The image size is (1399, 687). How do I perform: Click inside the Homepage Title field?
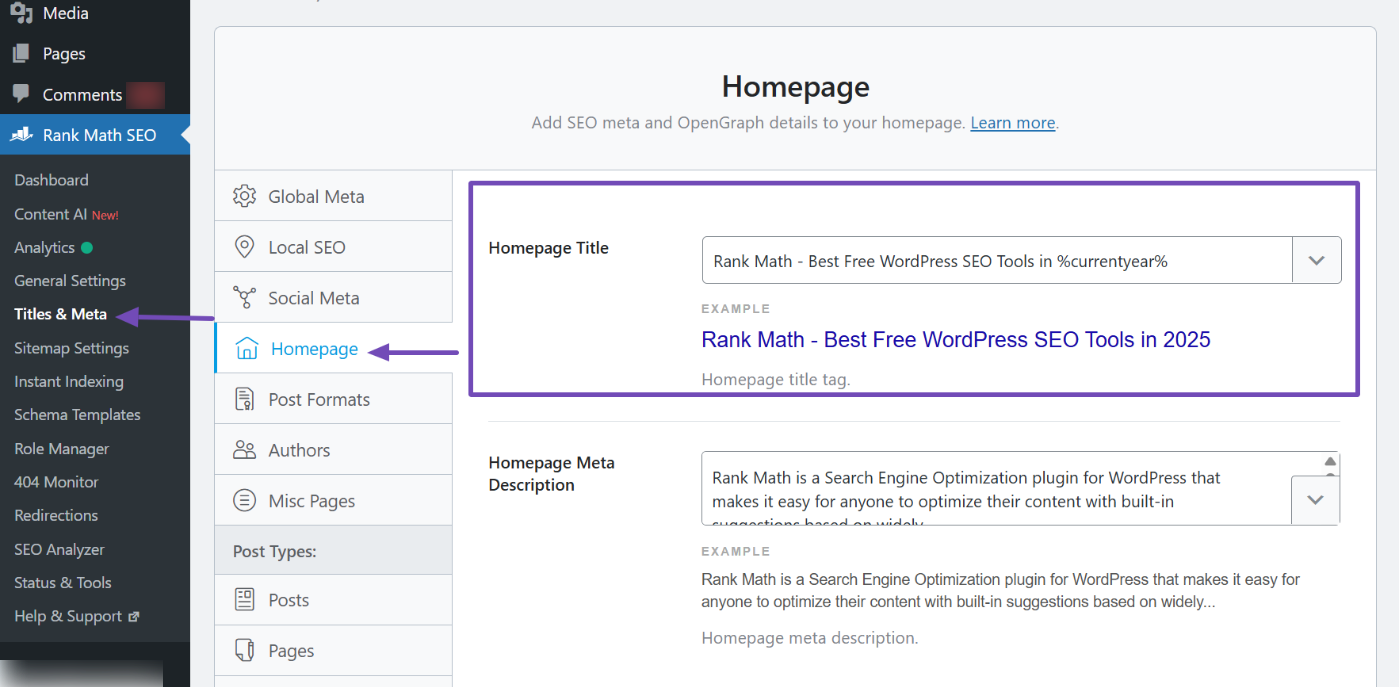click(996, 261)
